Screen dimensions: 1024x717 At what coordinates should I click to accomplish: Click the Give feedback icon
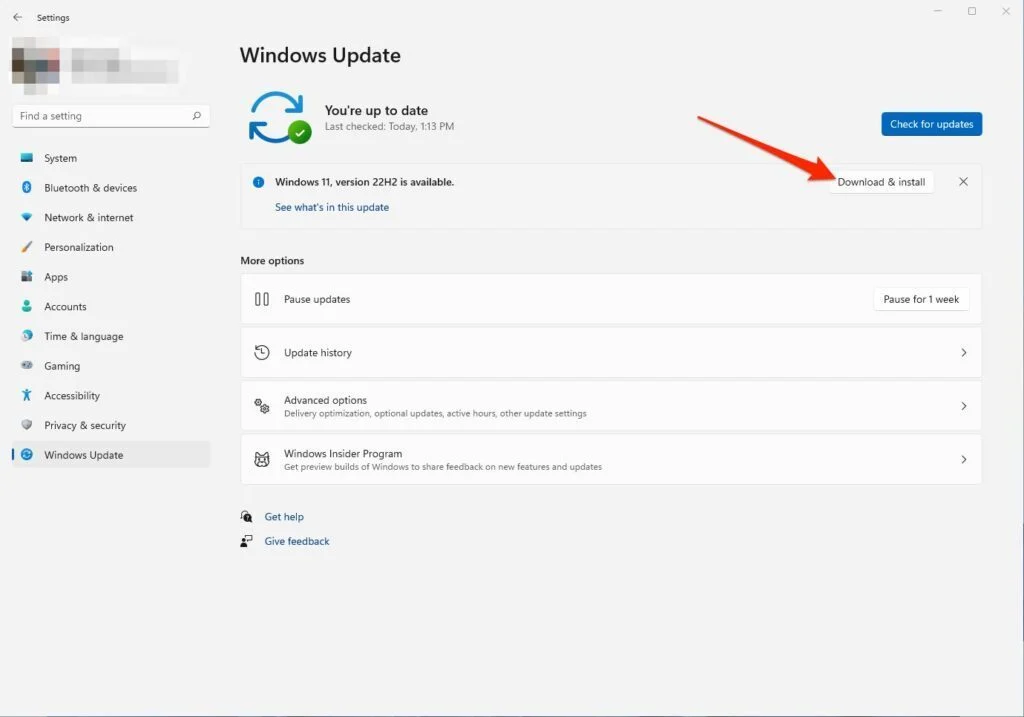(x=246, y=541)
